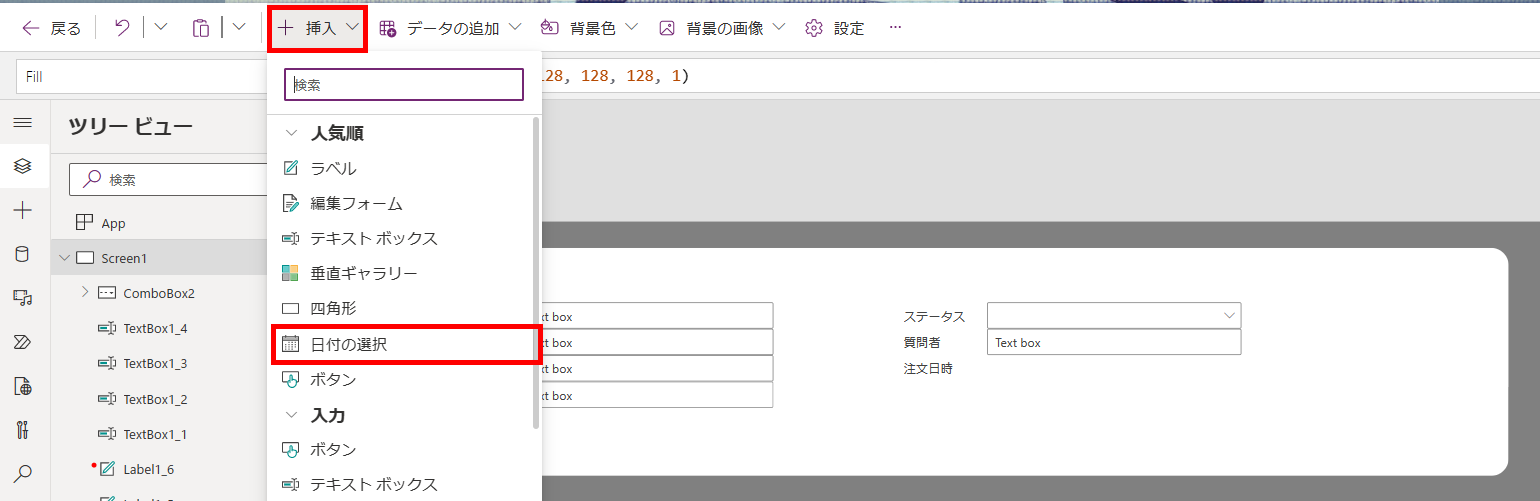Open the データの追加 menu
The image size is (1540, 501).
[x=450, y=28]
